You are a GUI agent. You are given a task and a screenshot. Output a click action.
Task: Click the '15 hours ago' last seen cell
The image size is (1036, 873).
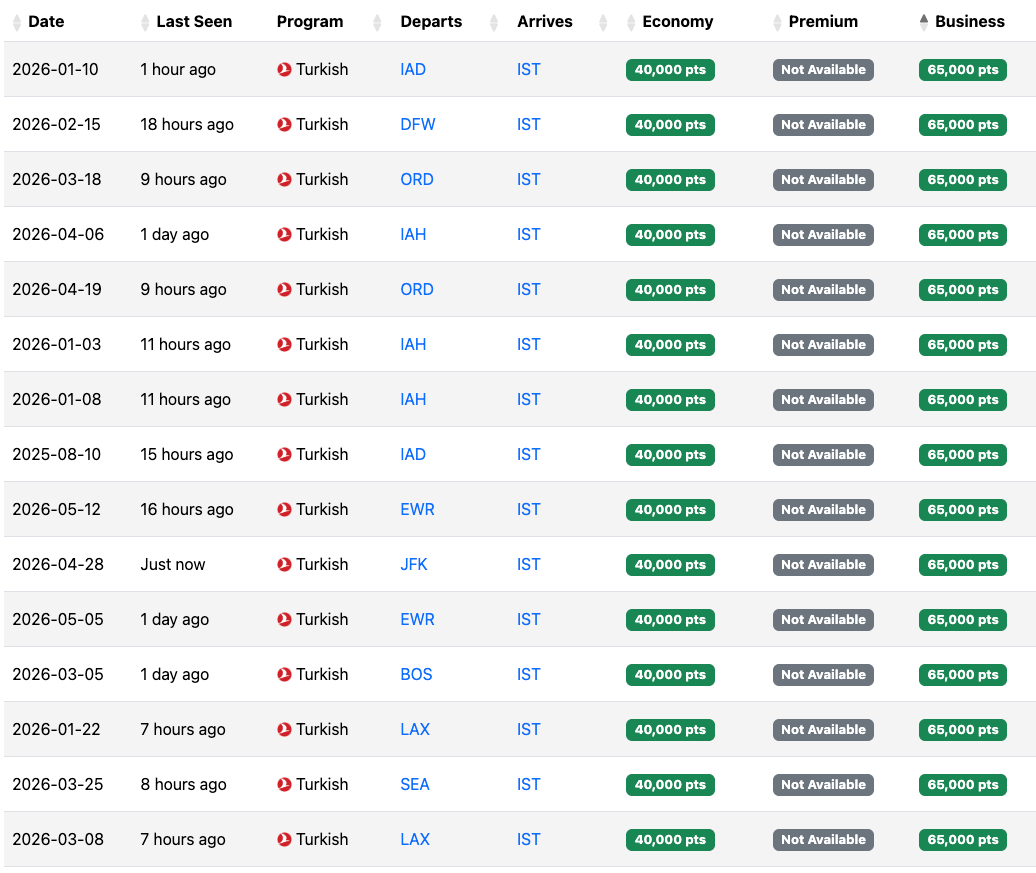coord(187,454)
